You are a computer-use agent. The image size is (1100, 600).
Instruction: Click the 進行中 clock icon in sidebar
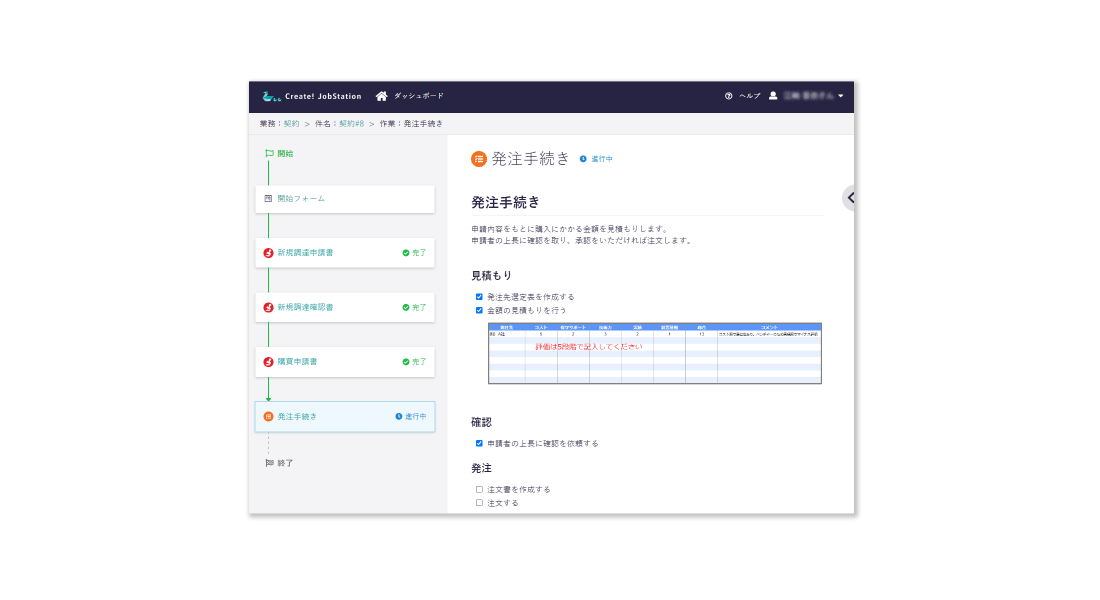[x=398, y=417]
